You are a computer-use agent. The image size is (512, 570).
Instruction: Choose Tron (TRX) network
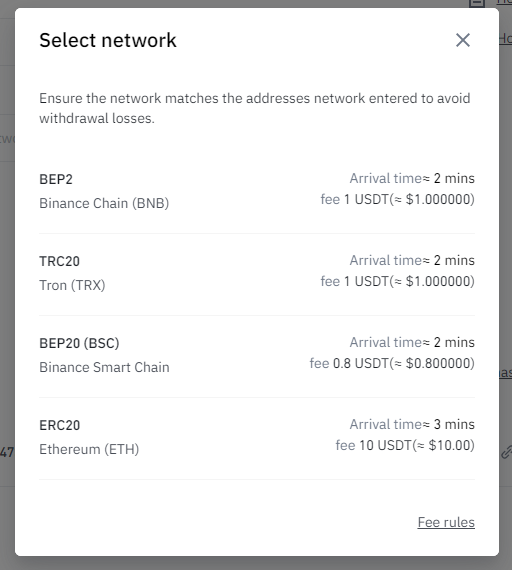72,285
